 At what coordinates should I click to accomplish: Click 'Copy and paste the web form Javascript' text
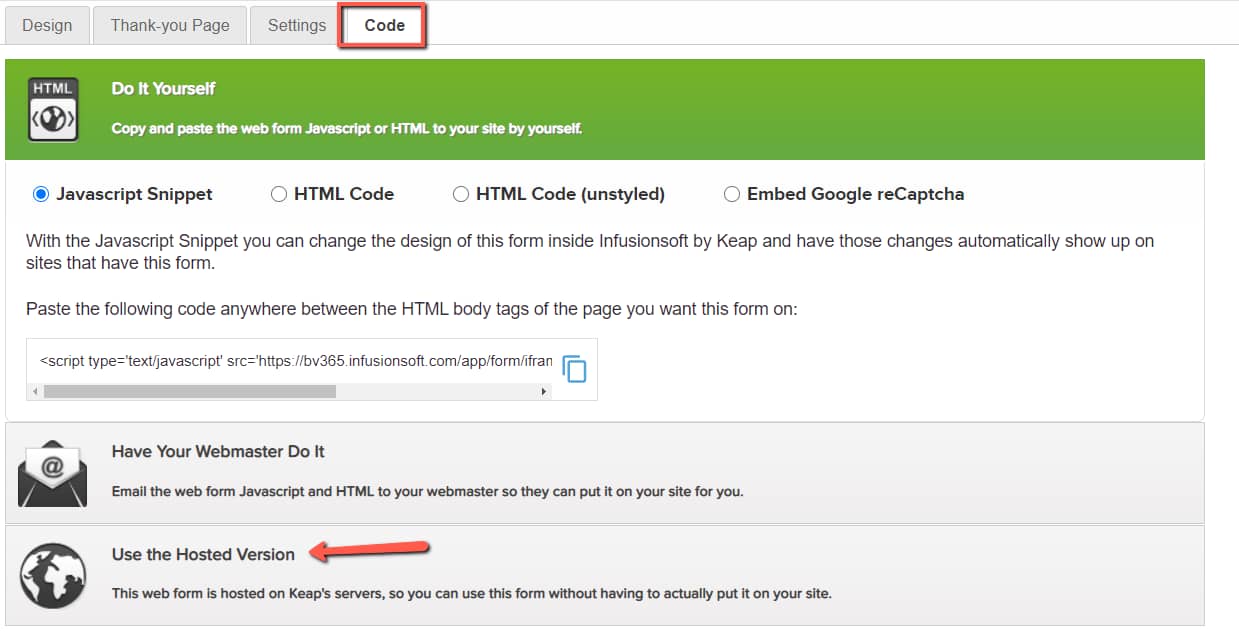click(x=346, y=128)
